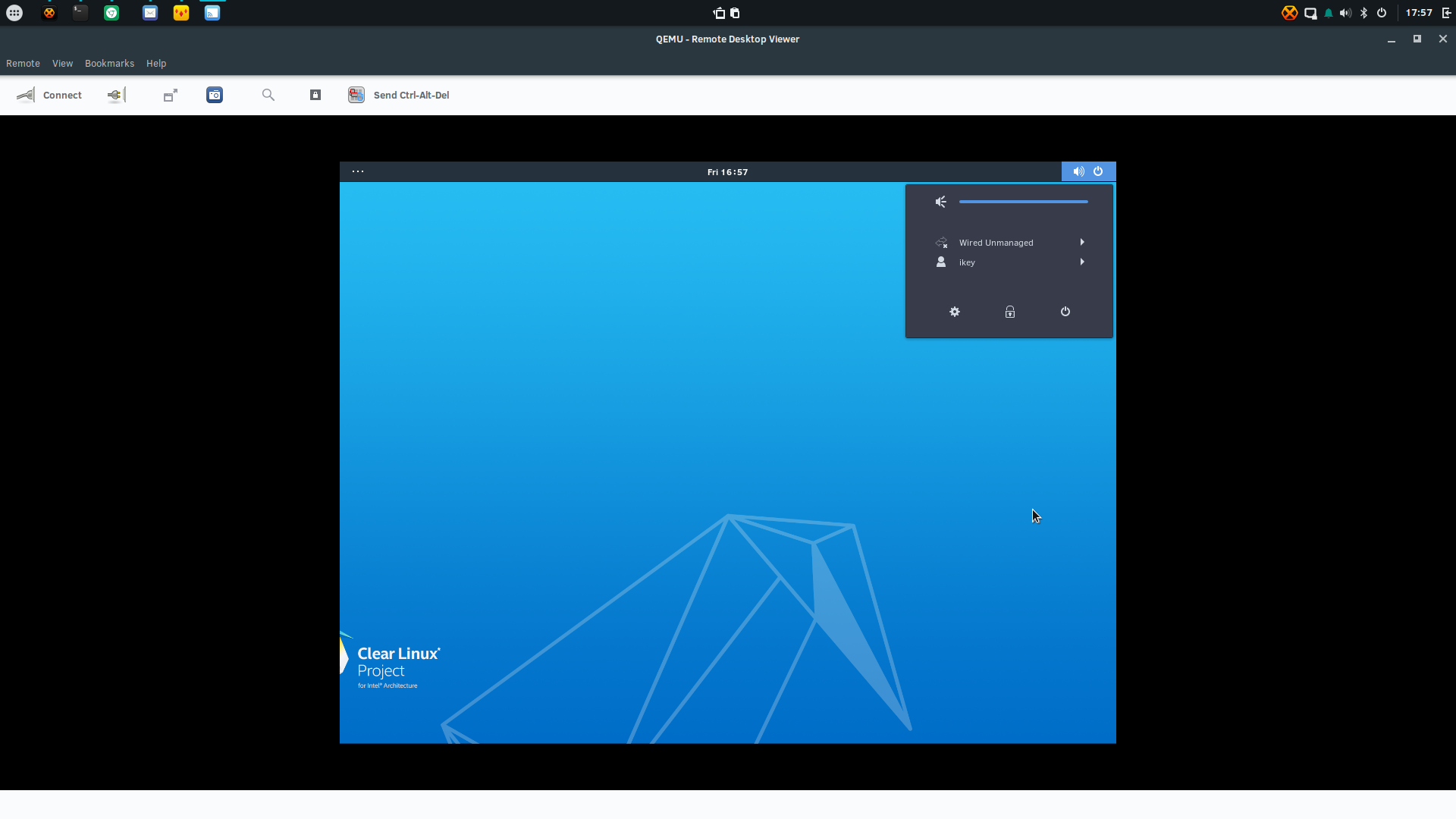Screen dimensions: 1456x819
Task: Click the Connect toolbar button
Action: point(49,95)
